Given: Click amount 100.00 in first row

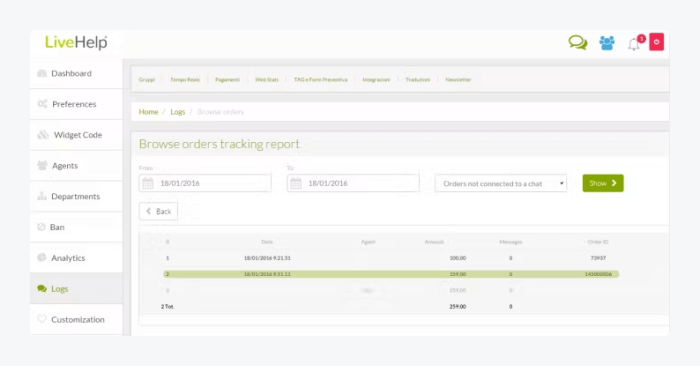Looking at the screenshot, I should pos(458,258).
